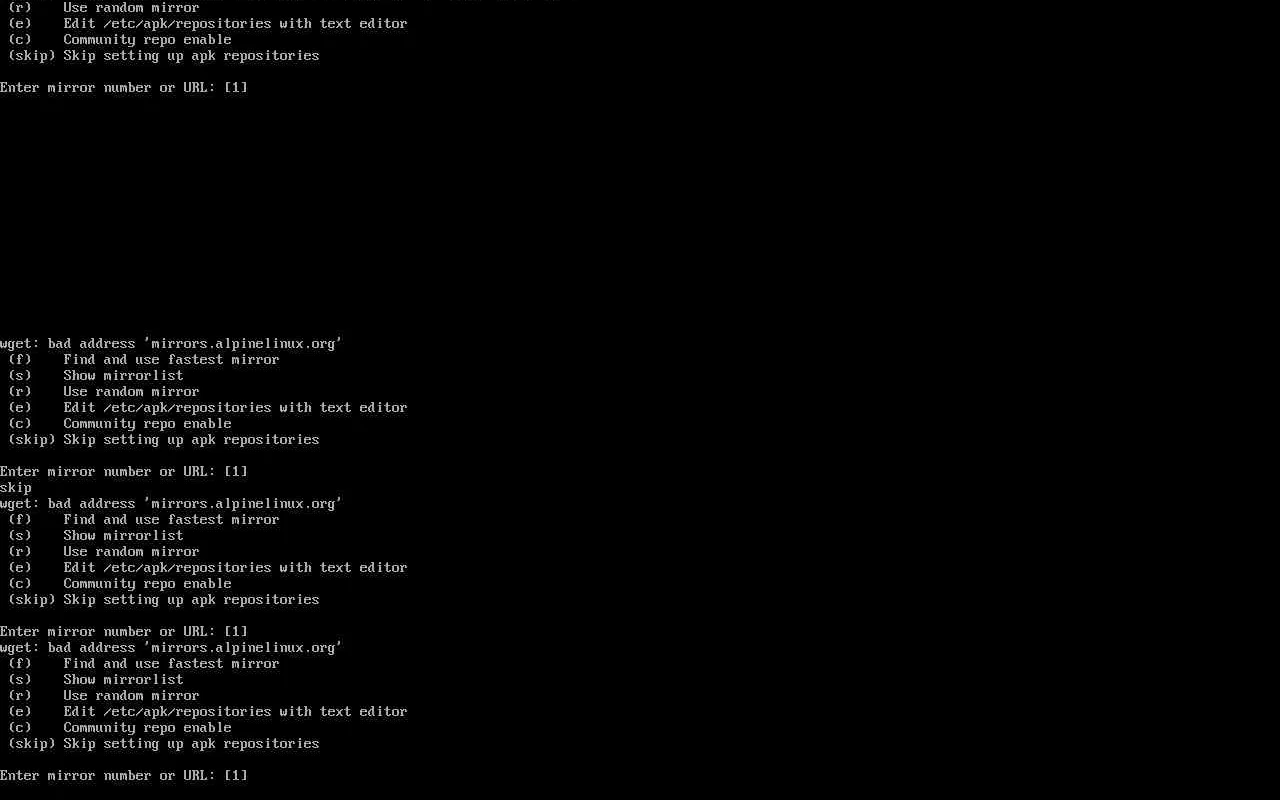Select the wget error line directly under "skip"
This screenshot has width=1280, height=800.
[x=171, y=504]
